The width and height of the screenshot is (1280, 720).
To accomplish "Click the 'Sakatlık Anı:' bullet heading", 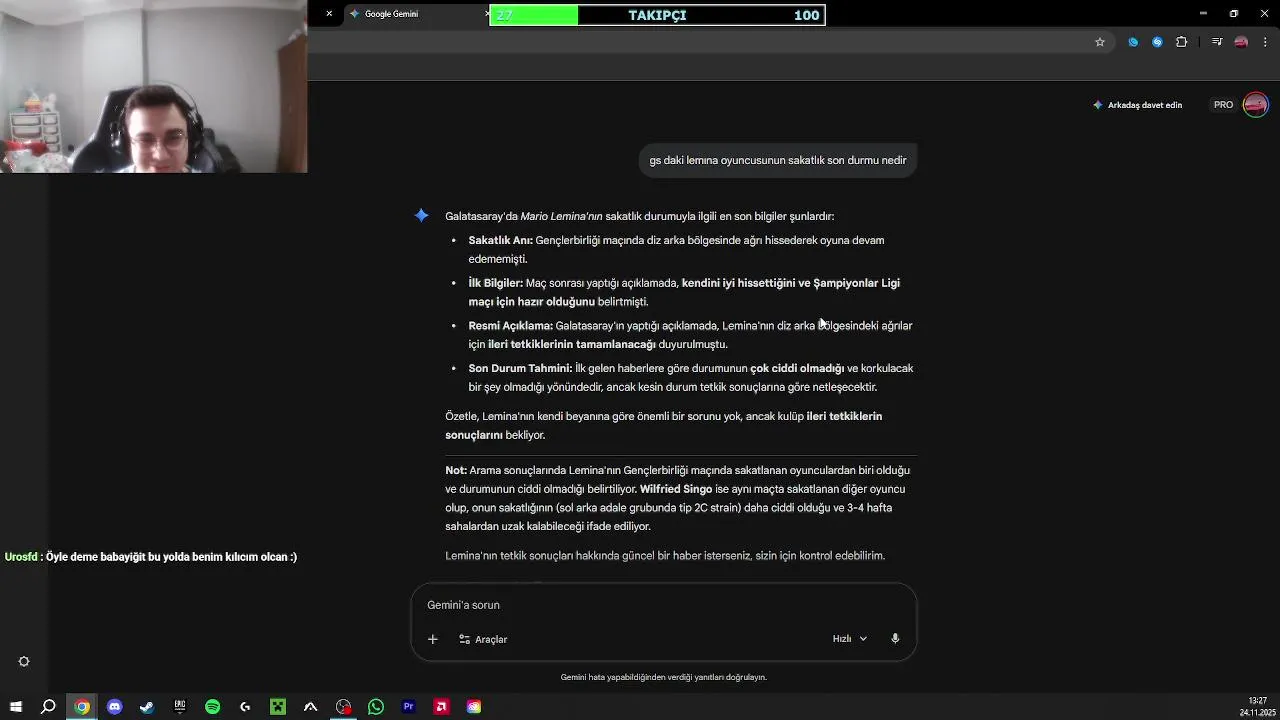I will 500,241.
